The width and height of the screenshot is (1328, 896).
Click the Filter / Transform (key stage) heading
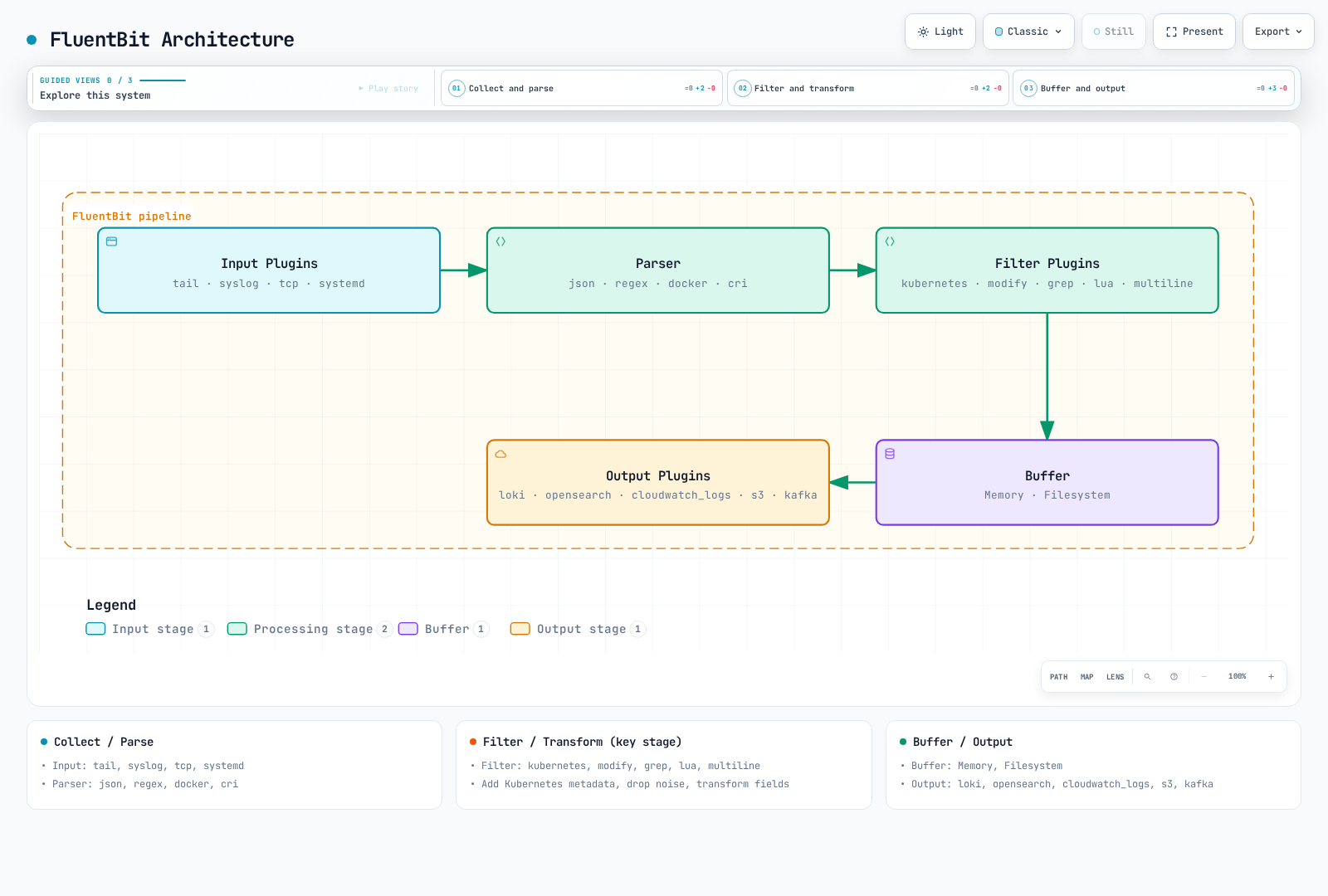(x=582, y=742)
